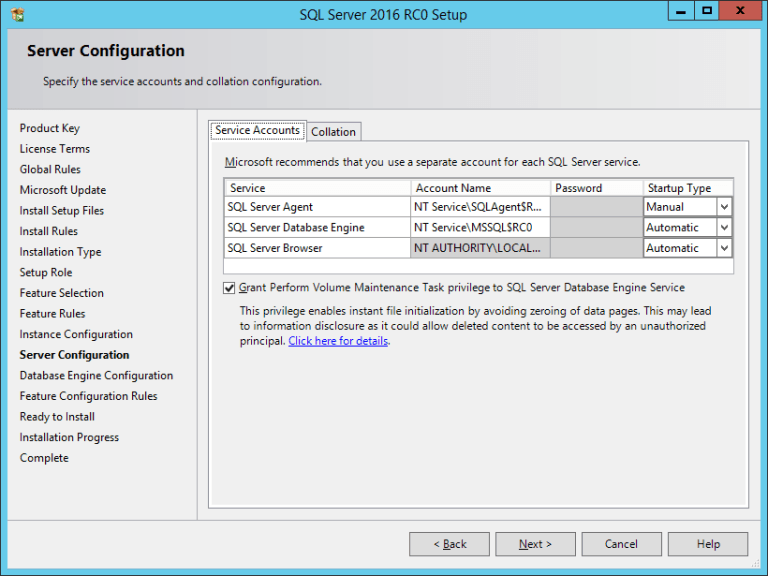Click the Help button
Screen dimensions: 768x576
click(x=708, y=544)
